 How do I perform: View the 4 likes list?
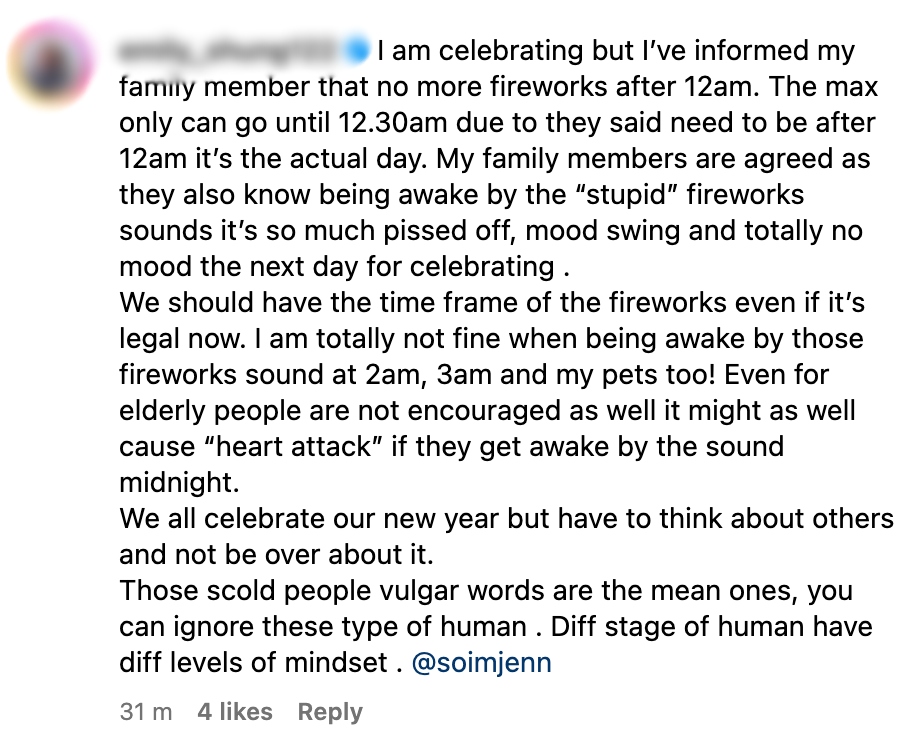pyautogui.click(x=235, y=712)
